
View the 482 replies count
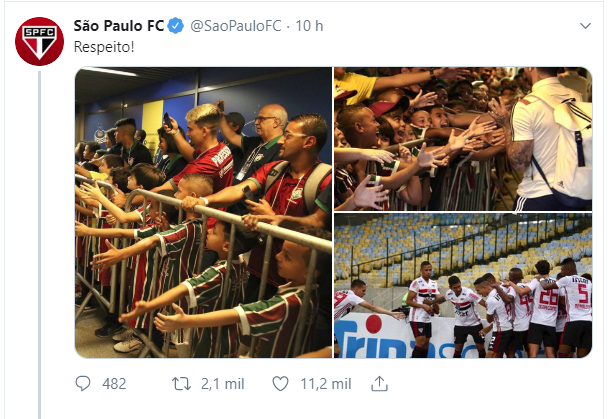pyautogui.click(x=114, y=384)
